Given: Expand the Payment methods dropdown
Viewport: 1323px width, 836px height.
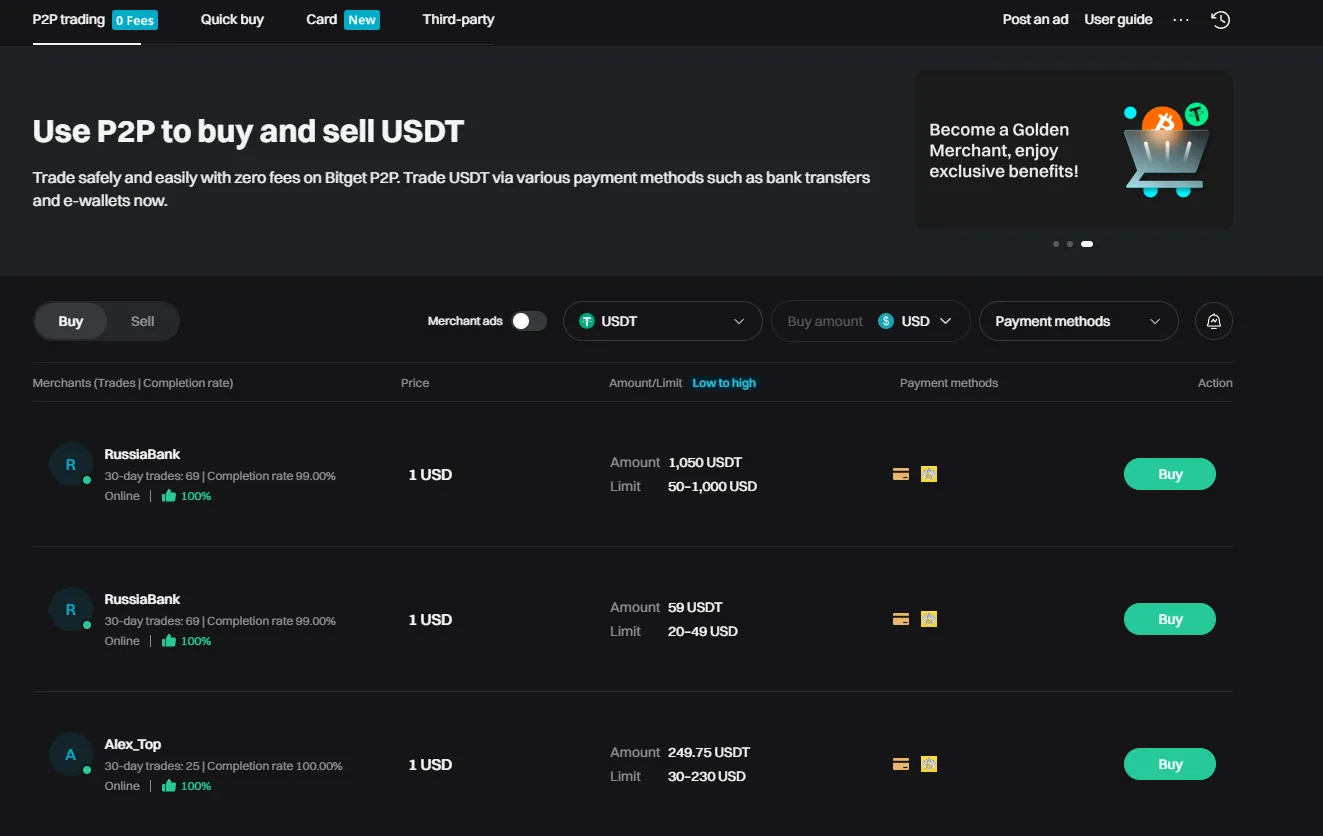Looking at the screenshot, I should click(x=1078, y=321).
